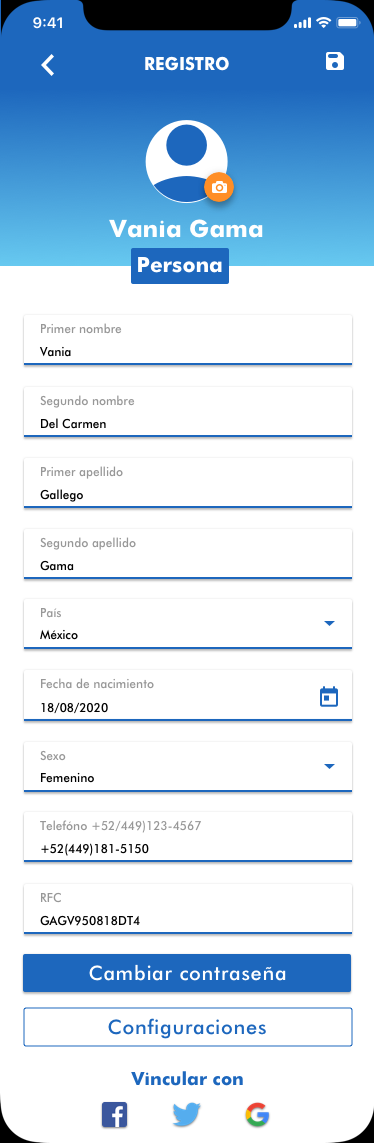Select the Persona label tag

[x=180, y=265]
